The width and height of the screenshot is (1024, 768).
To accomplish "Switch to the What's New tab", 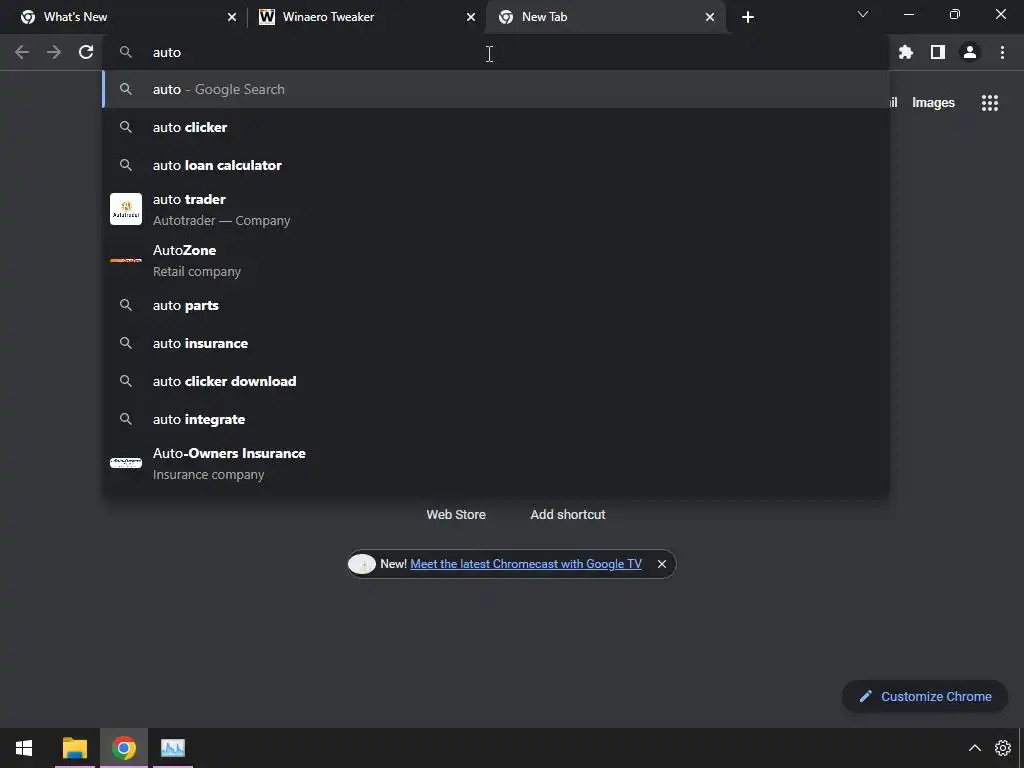I will click(124, 17).
